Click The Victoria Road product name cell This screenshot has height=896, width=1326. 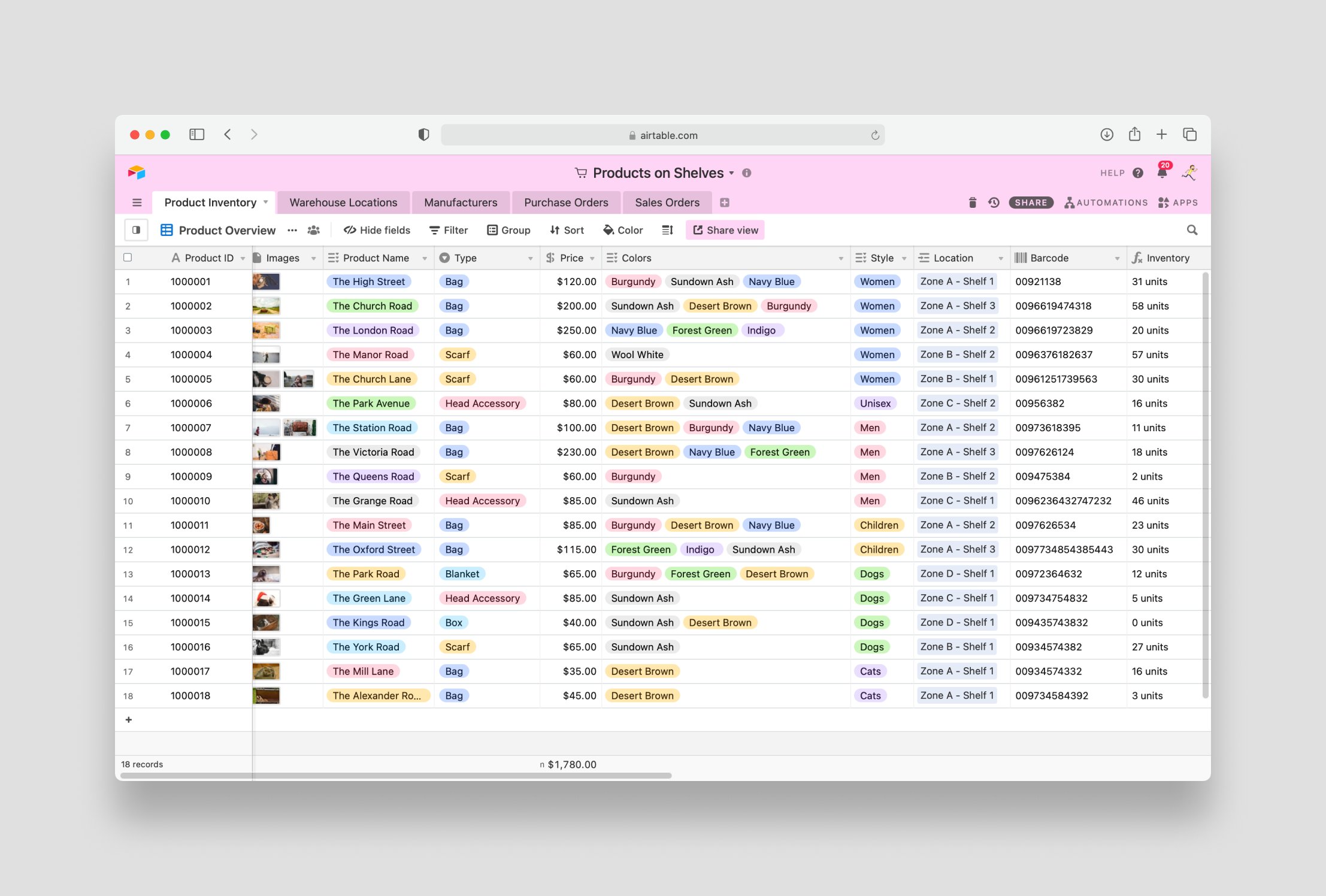pyautogui.click(x=379, y=452)
